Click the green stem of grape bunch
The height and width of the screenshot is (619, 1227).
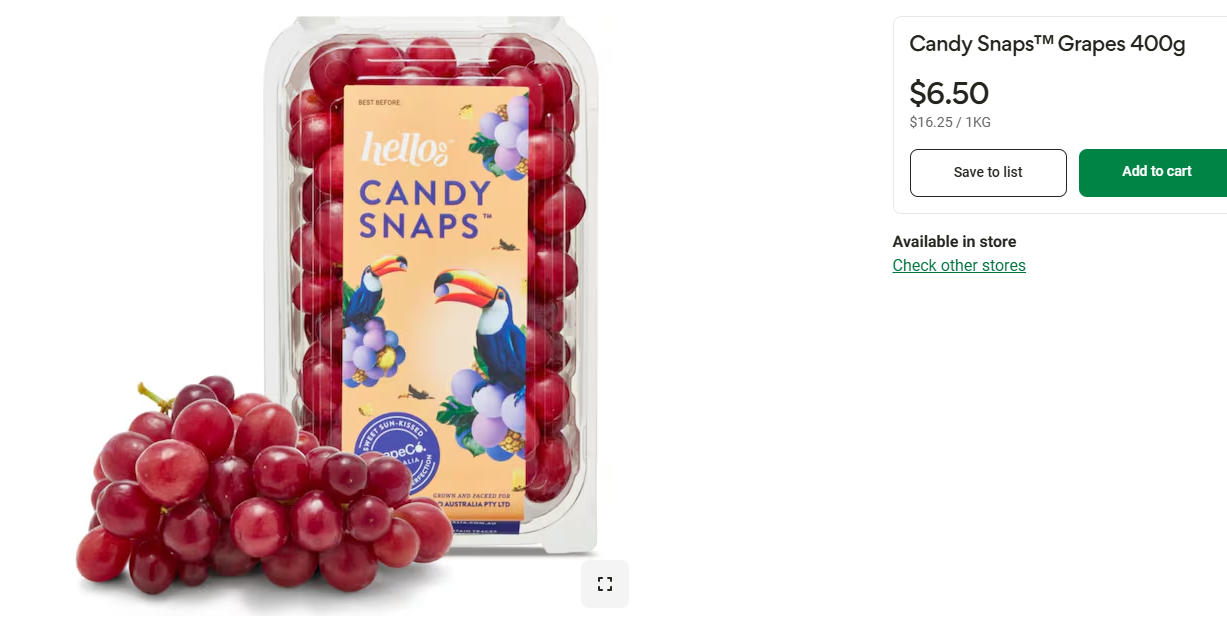pos(157,396)
